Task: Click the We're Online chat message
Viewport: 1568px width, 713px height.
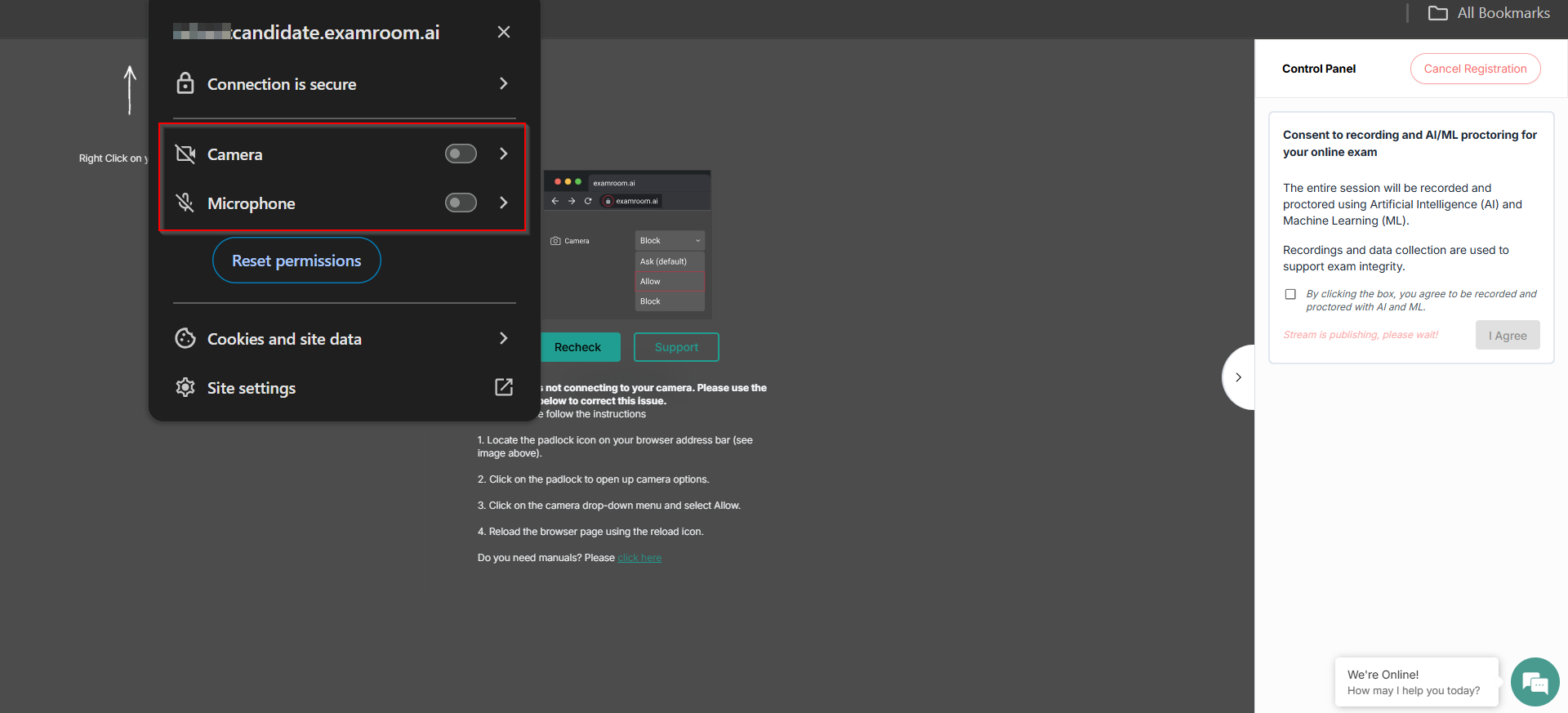Action: click(1417, 682)
